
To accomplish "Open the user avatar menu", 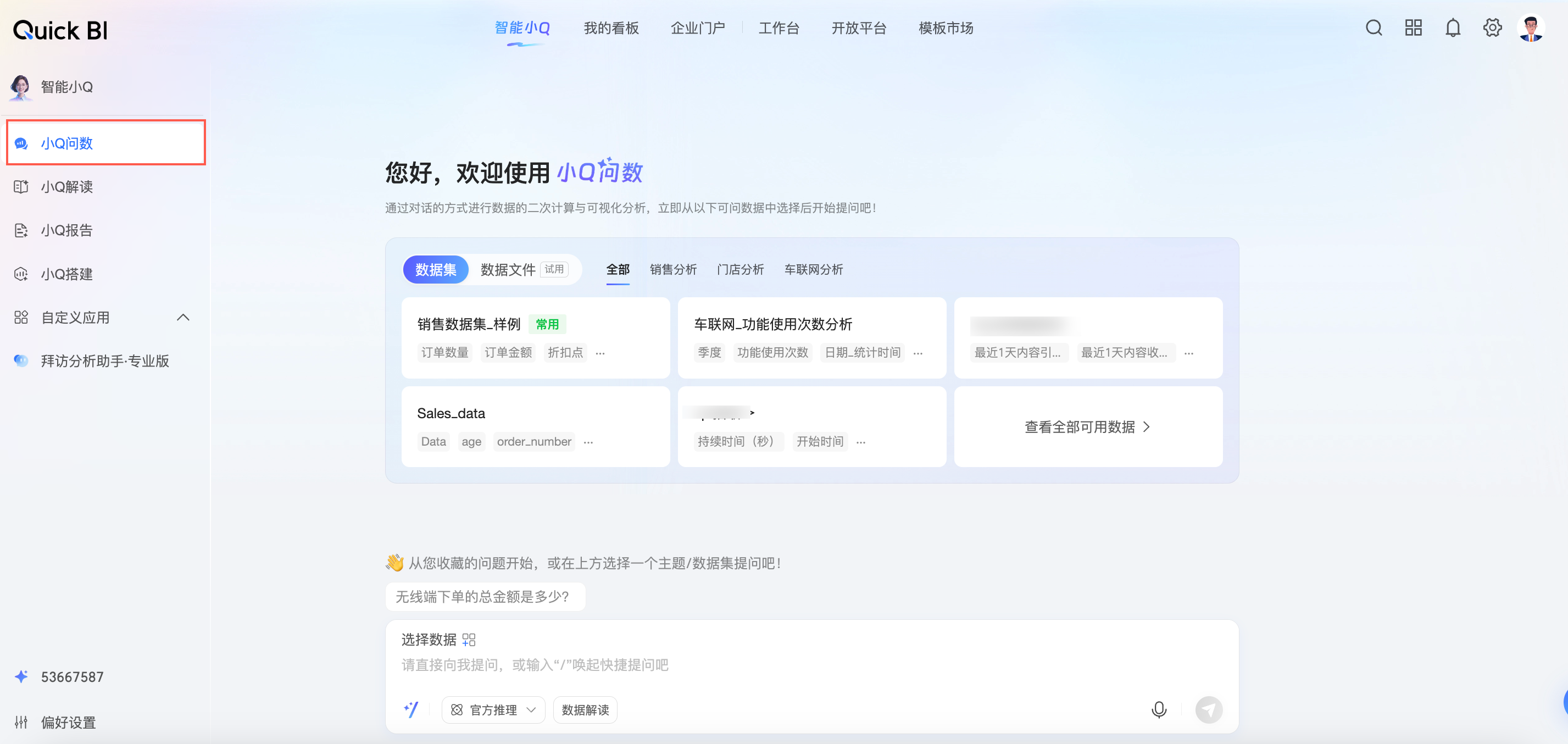I will tap(1531, 28).
